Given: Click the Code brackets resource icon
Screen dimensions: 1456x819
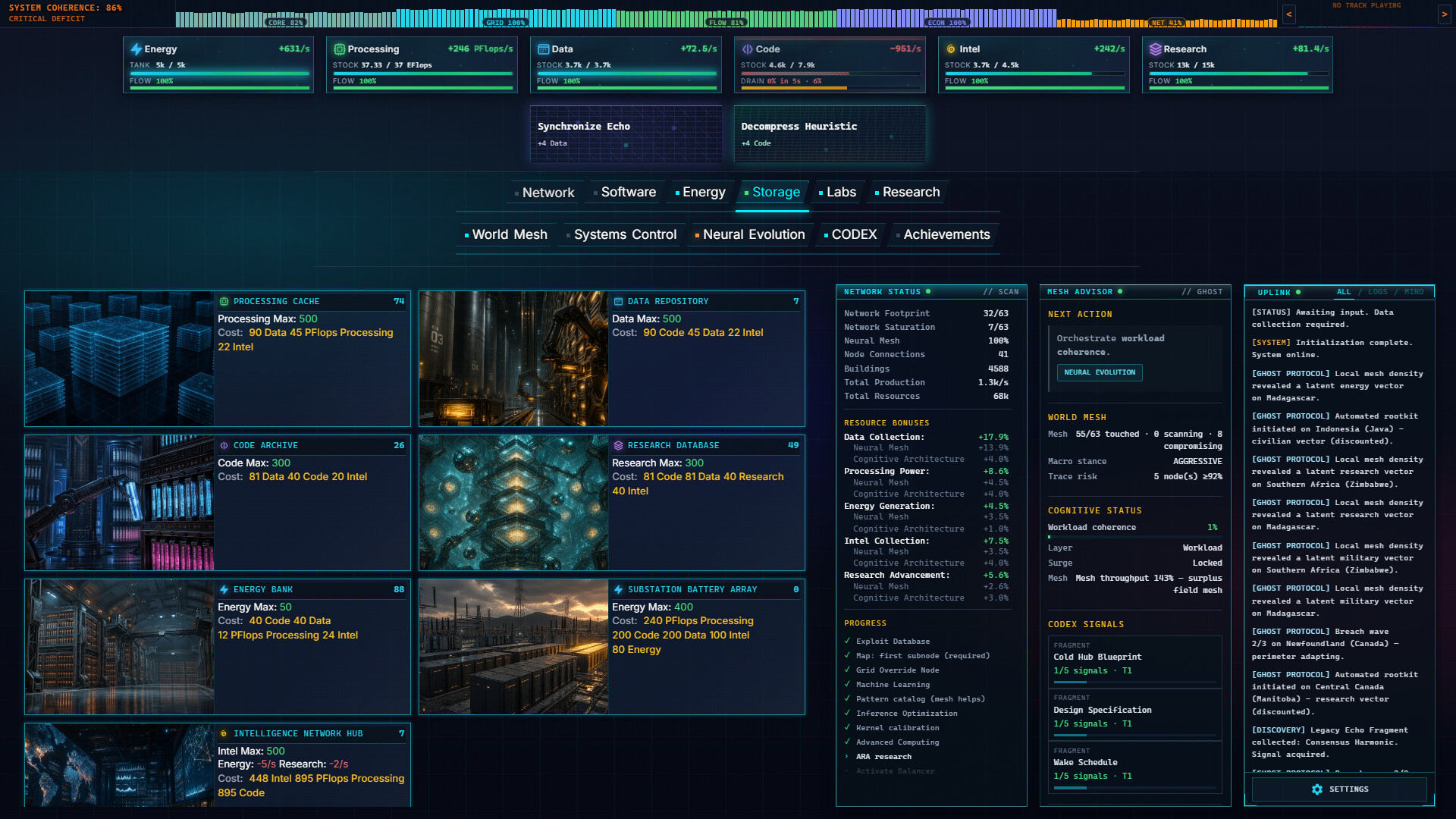Looking at the screenshot, I should pos(748,49).
